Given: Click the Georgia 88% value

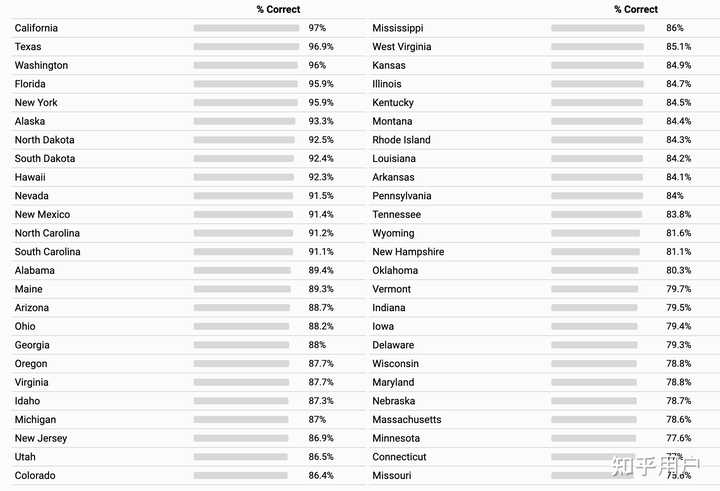Looking at the screenshot, I should [317, 345].
